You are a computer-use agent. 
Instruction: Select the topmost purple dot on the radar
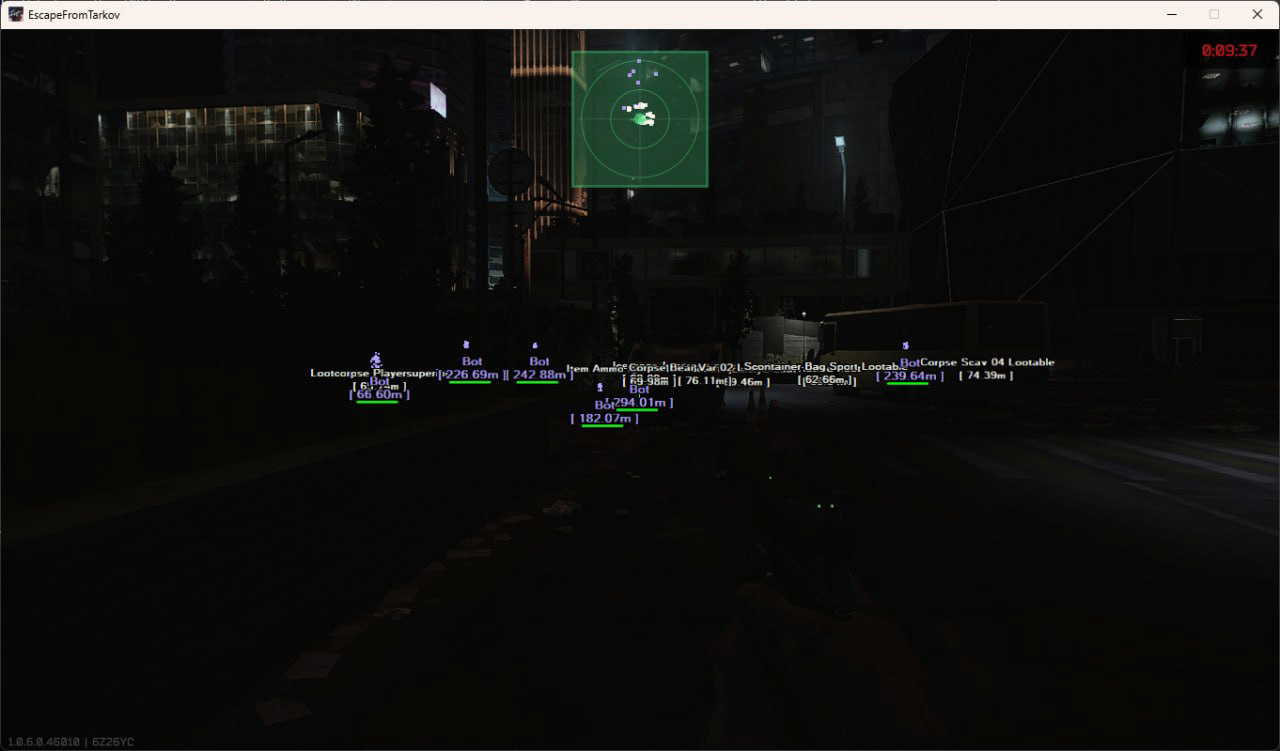click(x=639, y=61)
